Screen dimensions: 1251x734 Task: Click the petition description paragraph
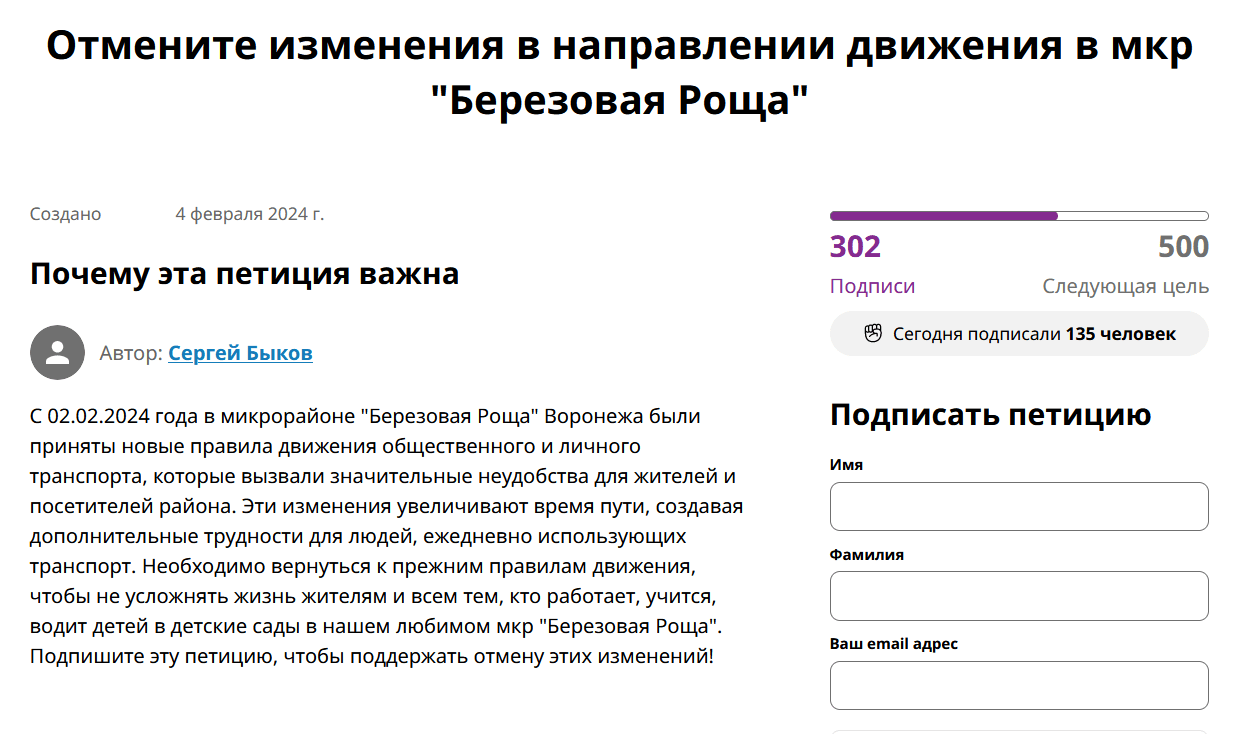[x=386, y=537]
